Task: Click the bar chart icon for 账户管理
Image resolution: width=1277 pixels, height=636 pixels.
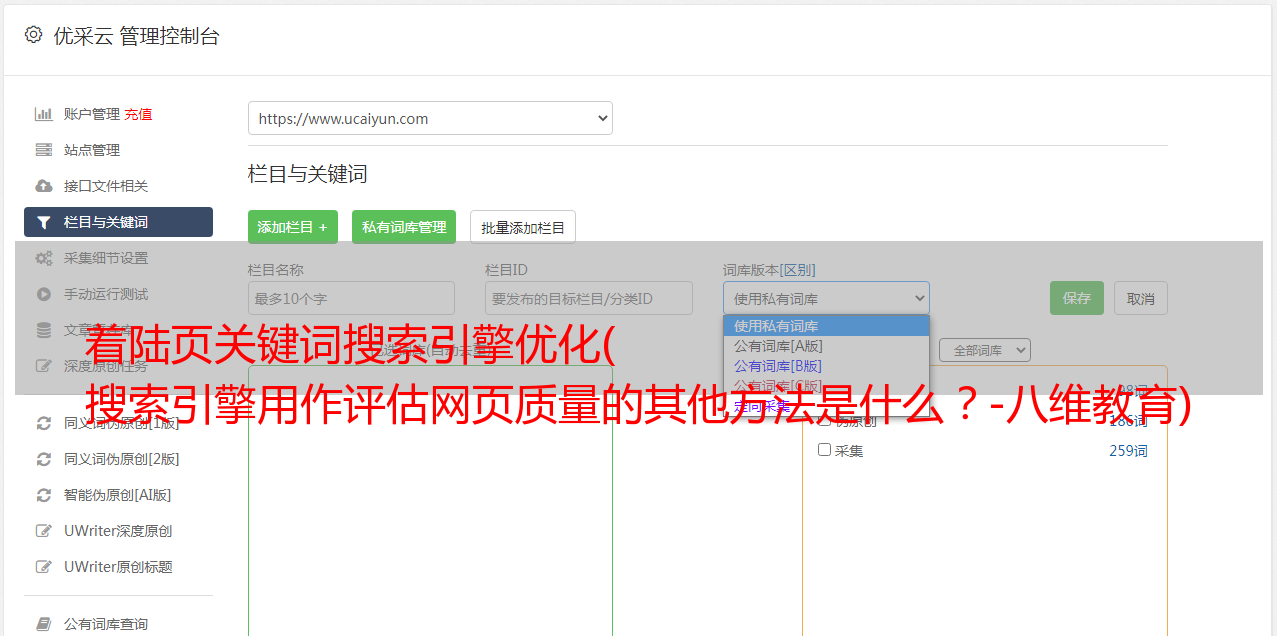Action: (x=44, y=114)
